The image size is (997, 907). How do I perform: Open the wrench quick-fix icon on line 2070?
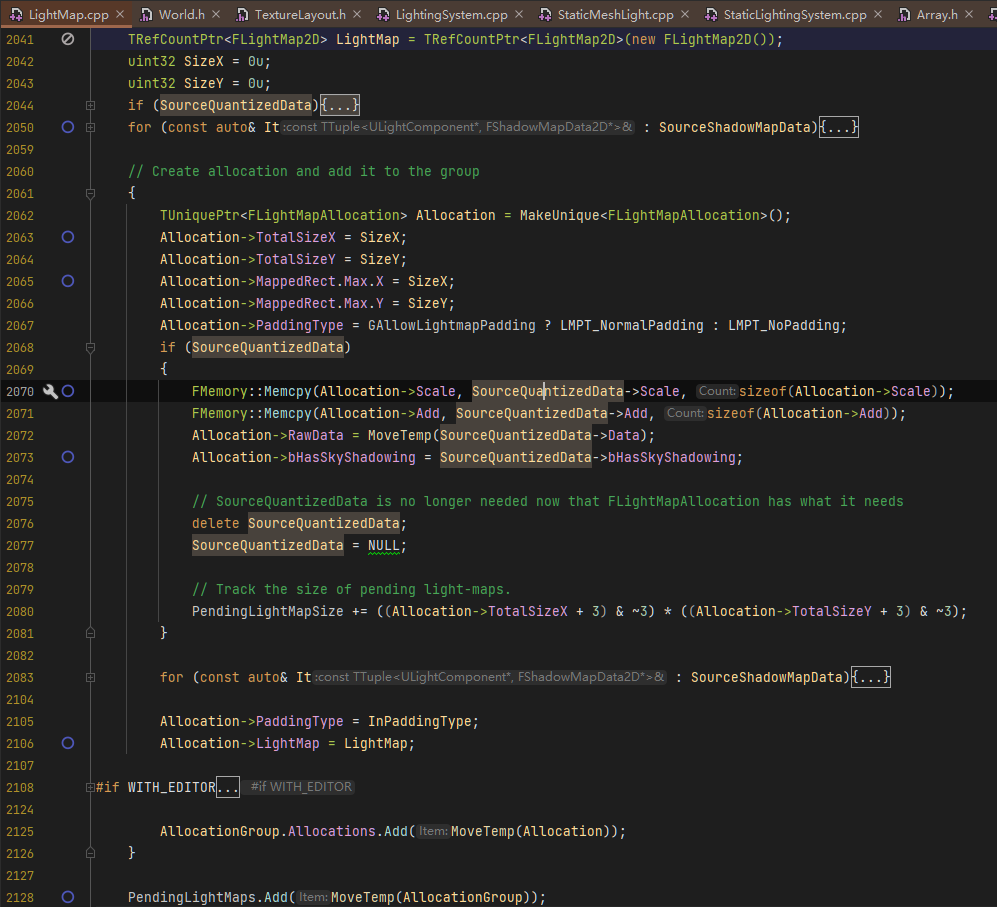click(x=50, y=391)
